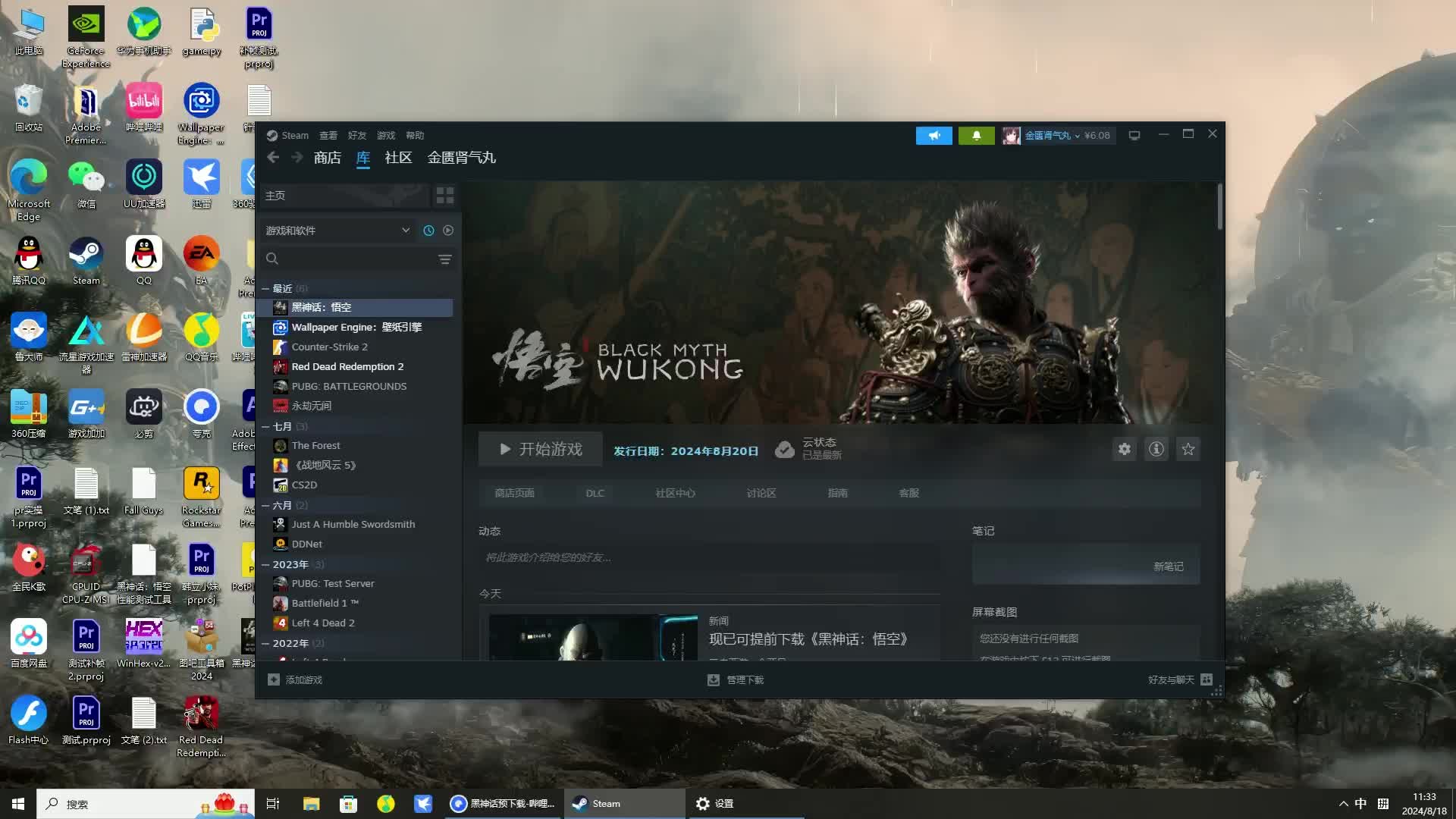Screen dimensions: 1456x819
Task: Toggle sort by recent activity clock icon
Action: pyautogui.click(x=428, y=231)
